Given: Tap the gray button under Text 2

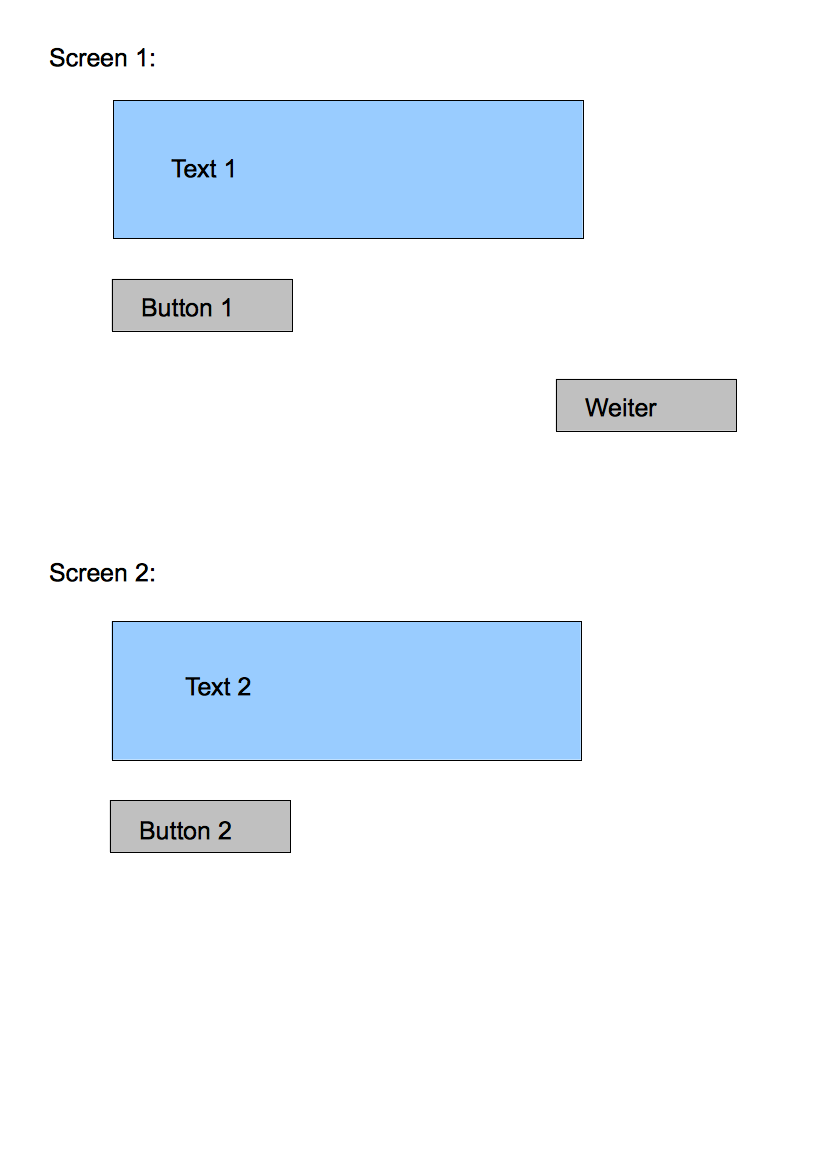Looking at the screenshot, I should (x=200, y=827).
